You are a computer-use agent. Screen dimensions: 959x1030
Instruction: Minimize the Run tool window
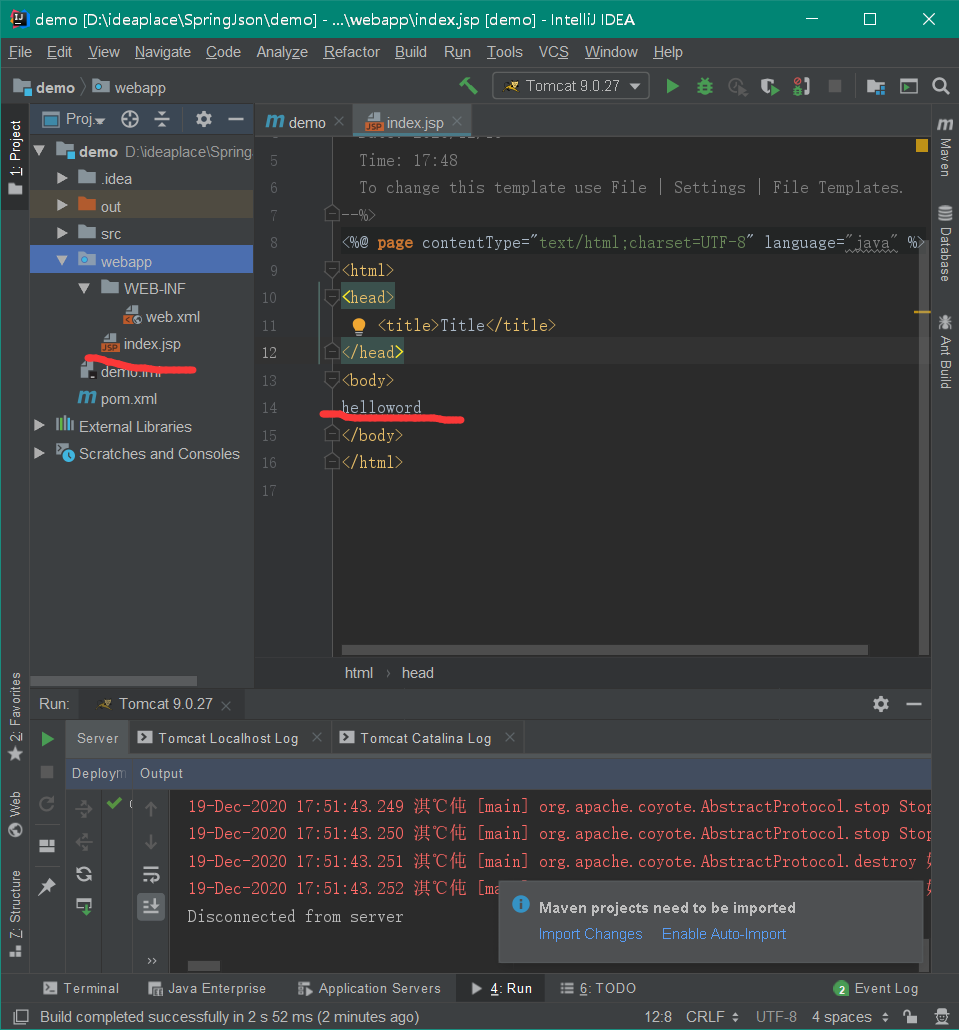914,704
